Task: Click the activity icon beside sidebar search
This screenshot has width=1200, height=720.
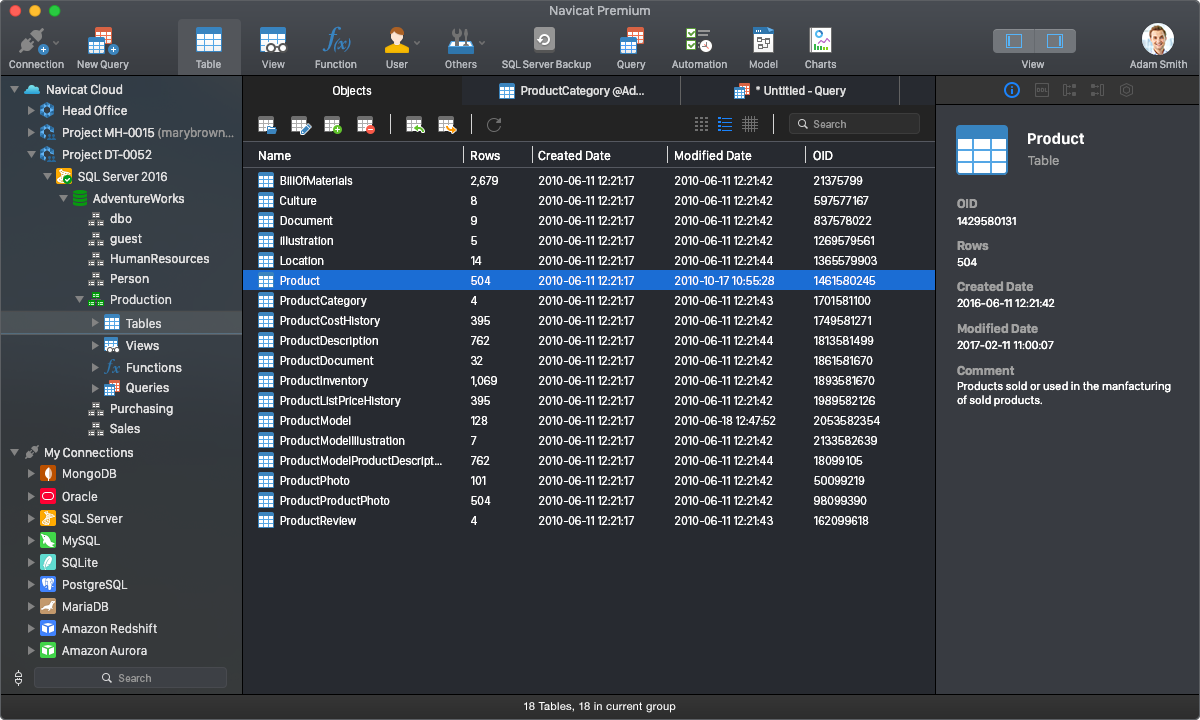Action: coord(18,678)
